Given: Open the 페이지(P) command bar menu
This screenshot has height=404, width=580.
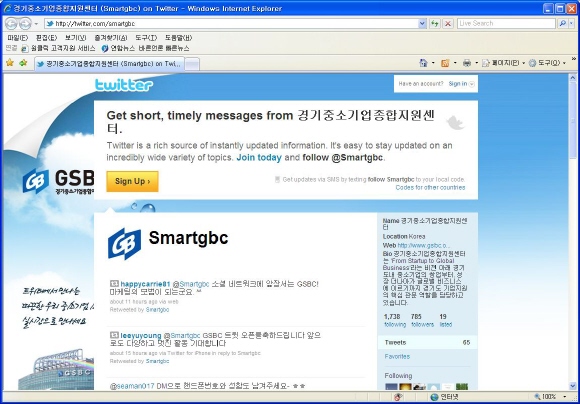Looking at the screenshot, I should point(503,63).
